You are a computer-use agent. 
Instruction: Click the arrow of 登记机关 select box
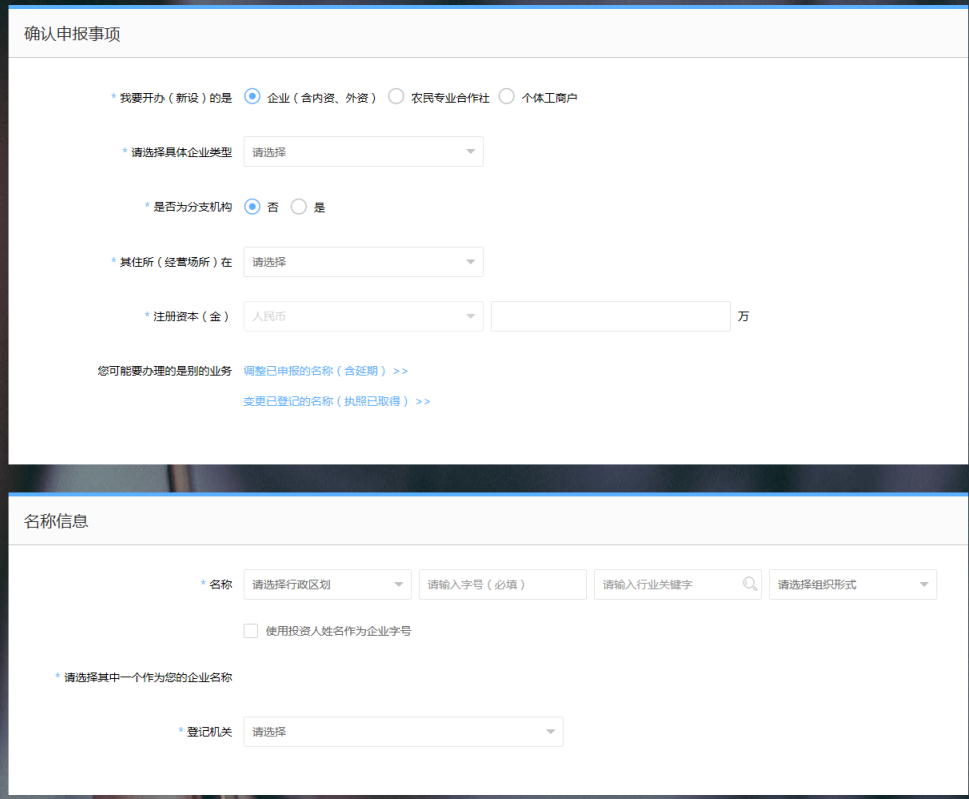click(550, 732)
